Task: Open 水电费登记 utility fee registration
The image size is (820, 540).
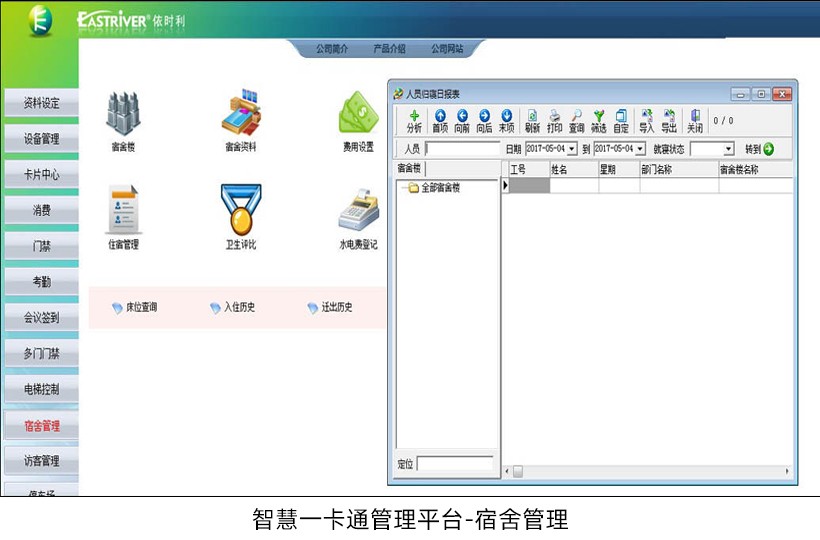Action: [x=358, y=217]
